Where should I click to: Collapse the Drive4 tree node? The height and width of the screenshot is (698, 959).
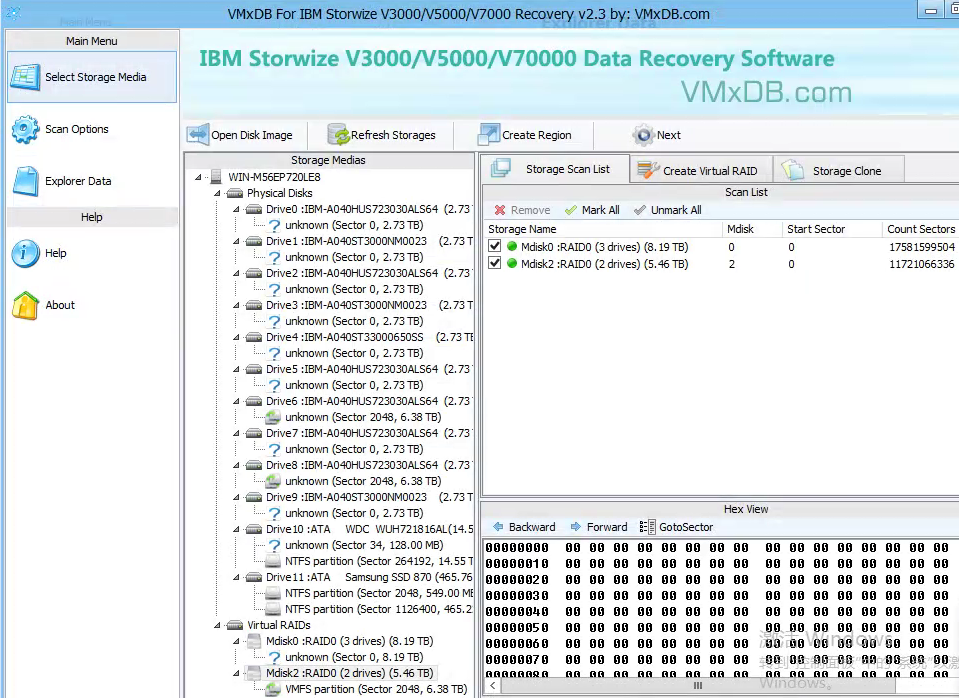pyautogui.click(x=236, y=337)
